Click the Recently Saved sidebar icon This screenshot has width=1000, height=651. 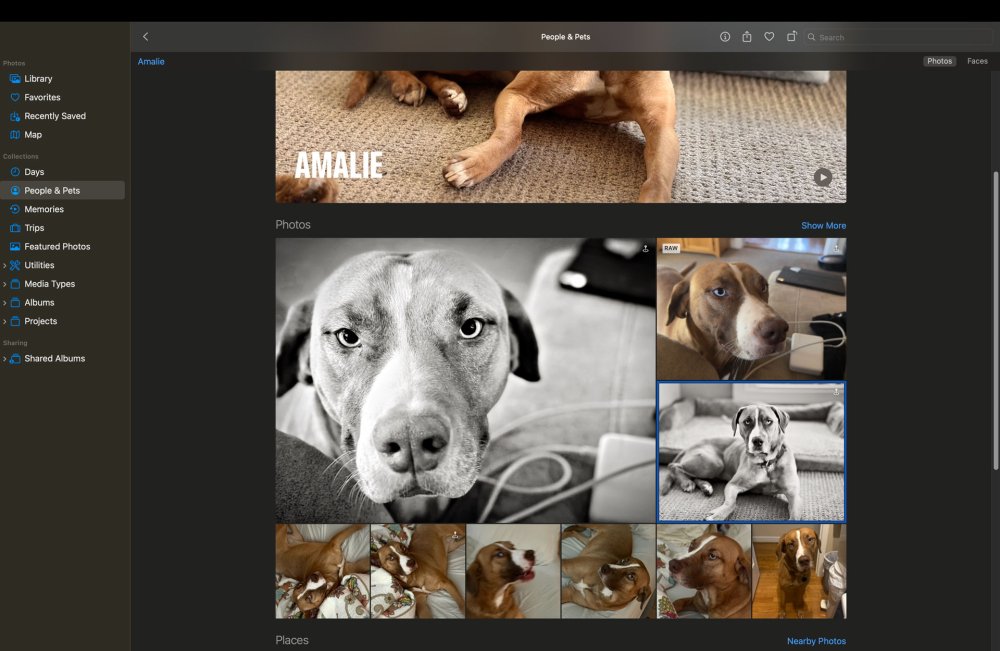point(15,116)
